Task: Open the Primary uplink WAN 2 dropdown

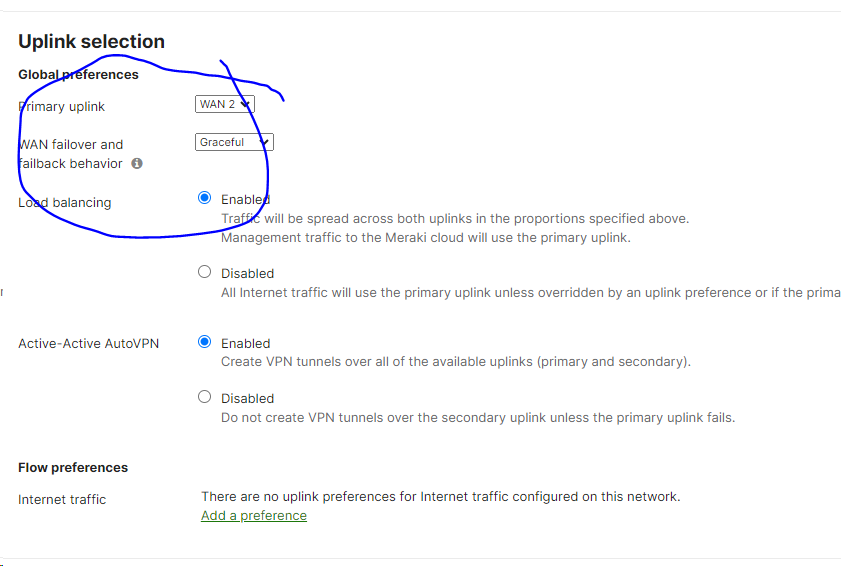Action: [x=225, y=104]
